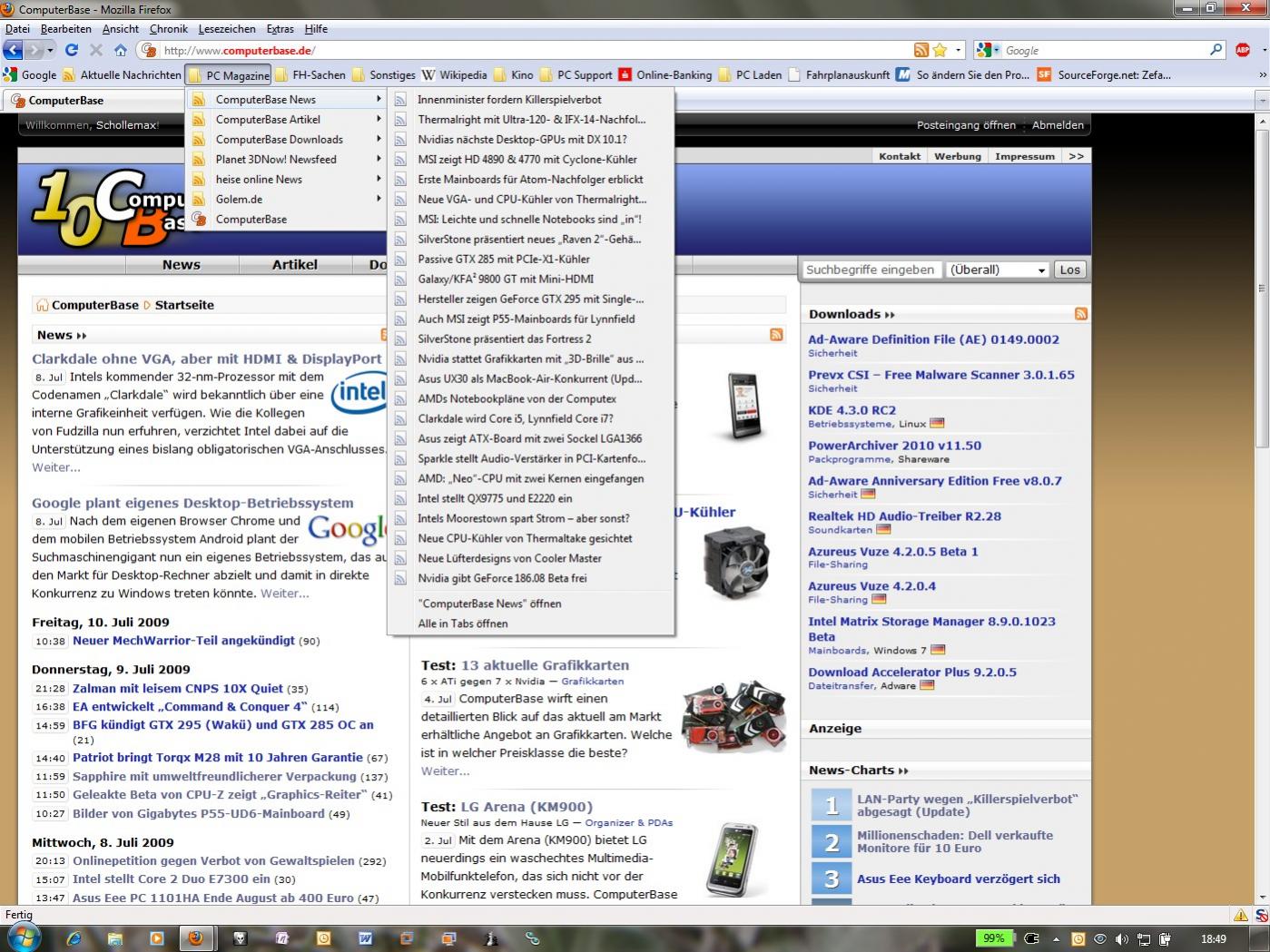Open Neuer MechWarrior-Teil angekündigt headline
1270x952 pixels.
[183, 641]
